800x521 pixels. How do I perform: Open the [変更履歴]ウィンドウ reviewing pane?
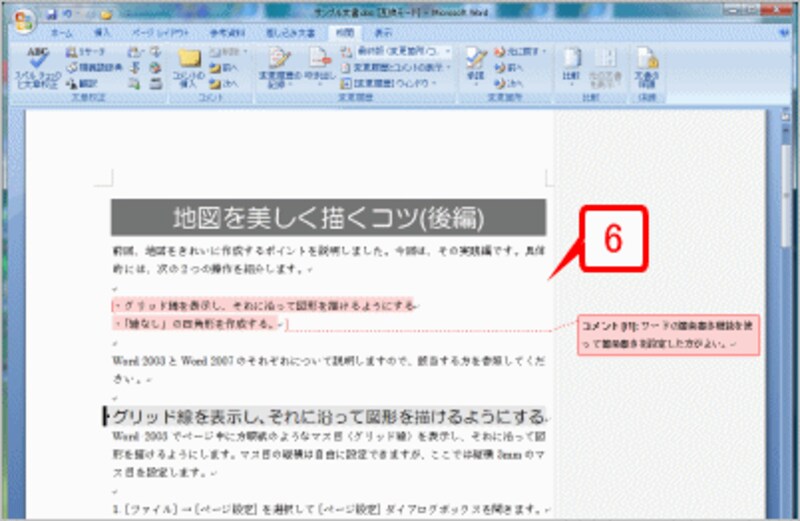coord(389,83)
